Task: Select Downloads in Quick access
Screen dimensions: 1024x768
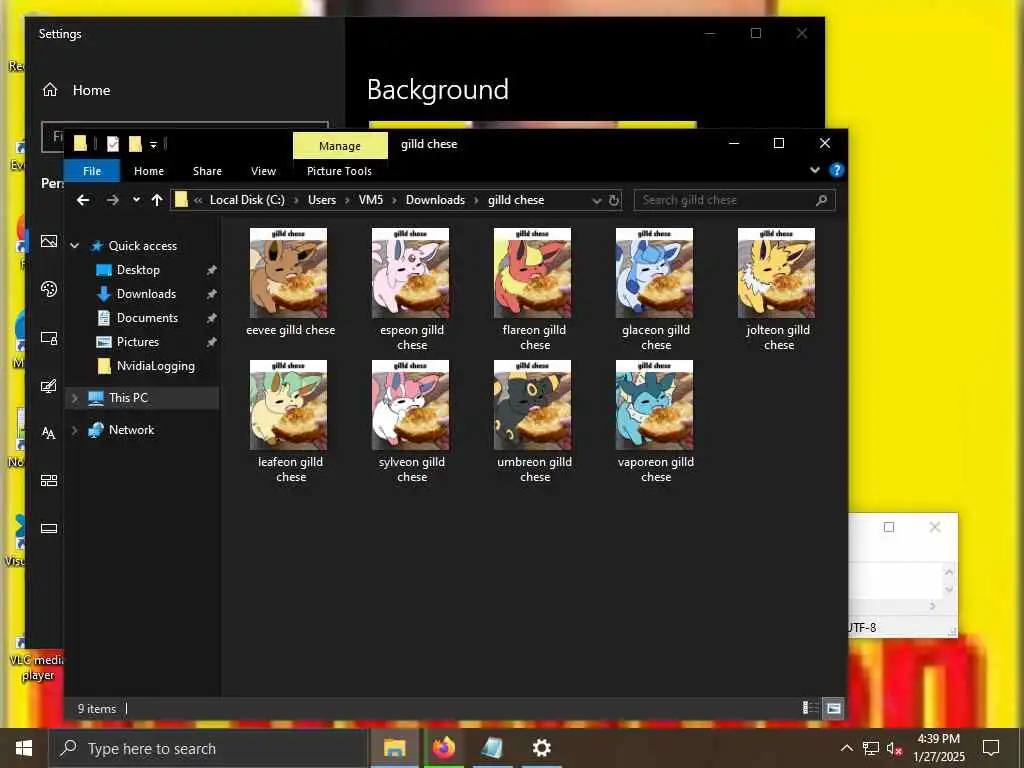Action: (146, 294)
